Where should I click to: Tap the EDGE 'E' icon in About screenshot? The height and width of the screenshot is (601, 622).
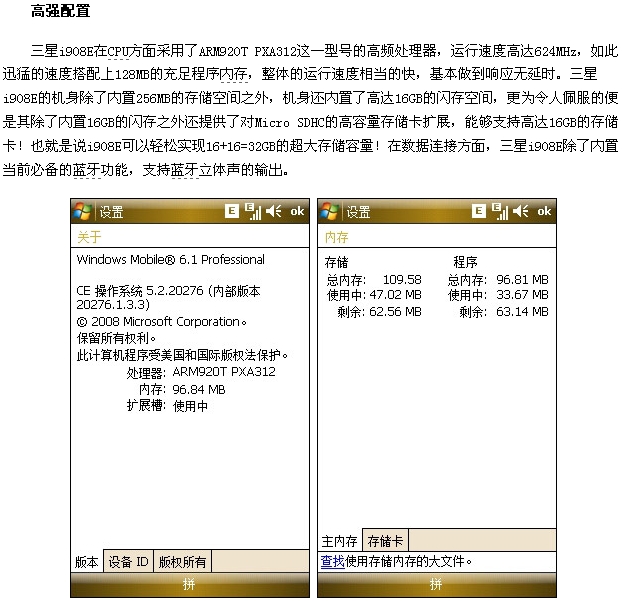pos(232,211)
